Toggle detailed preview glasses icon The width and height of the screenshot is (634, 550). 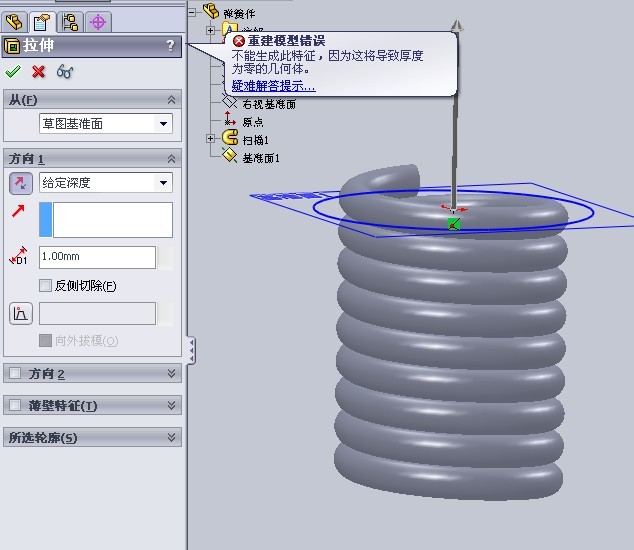[x=65, y=72]
